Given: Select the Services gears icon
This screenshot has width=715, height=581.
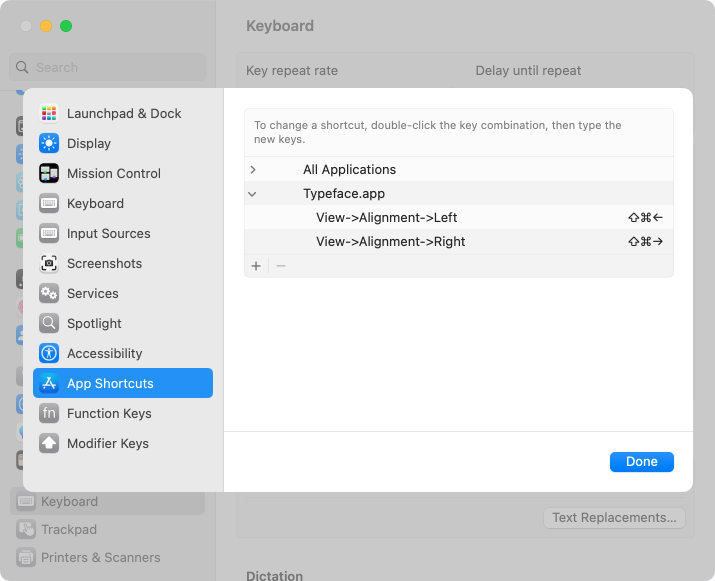Looking at the screenshot, I should 49,293.
